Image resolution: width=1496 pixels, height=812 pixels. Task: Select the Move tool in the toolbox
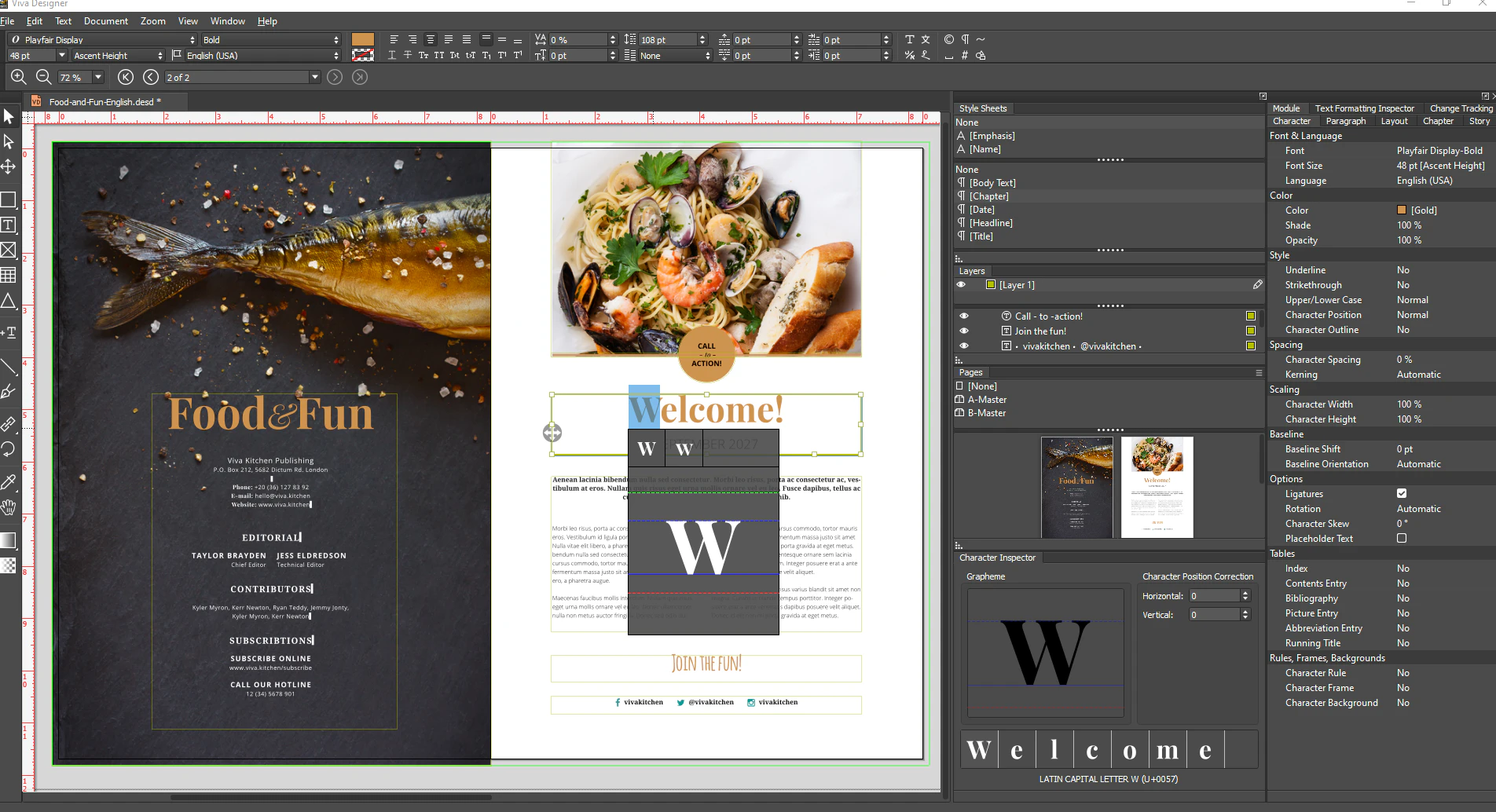(x=9, y=166)
